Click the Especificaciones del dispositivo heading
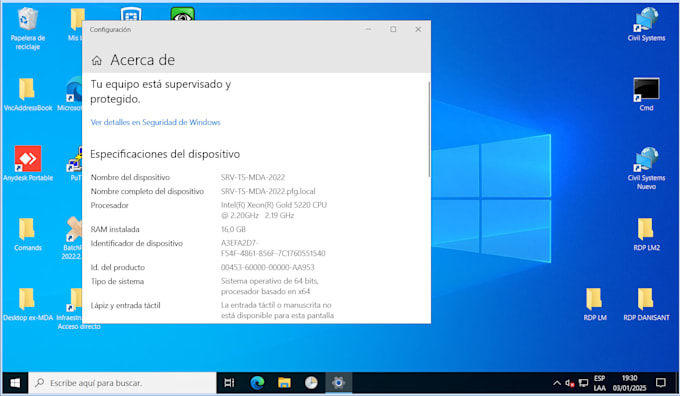 [165, 154]
